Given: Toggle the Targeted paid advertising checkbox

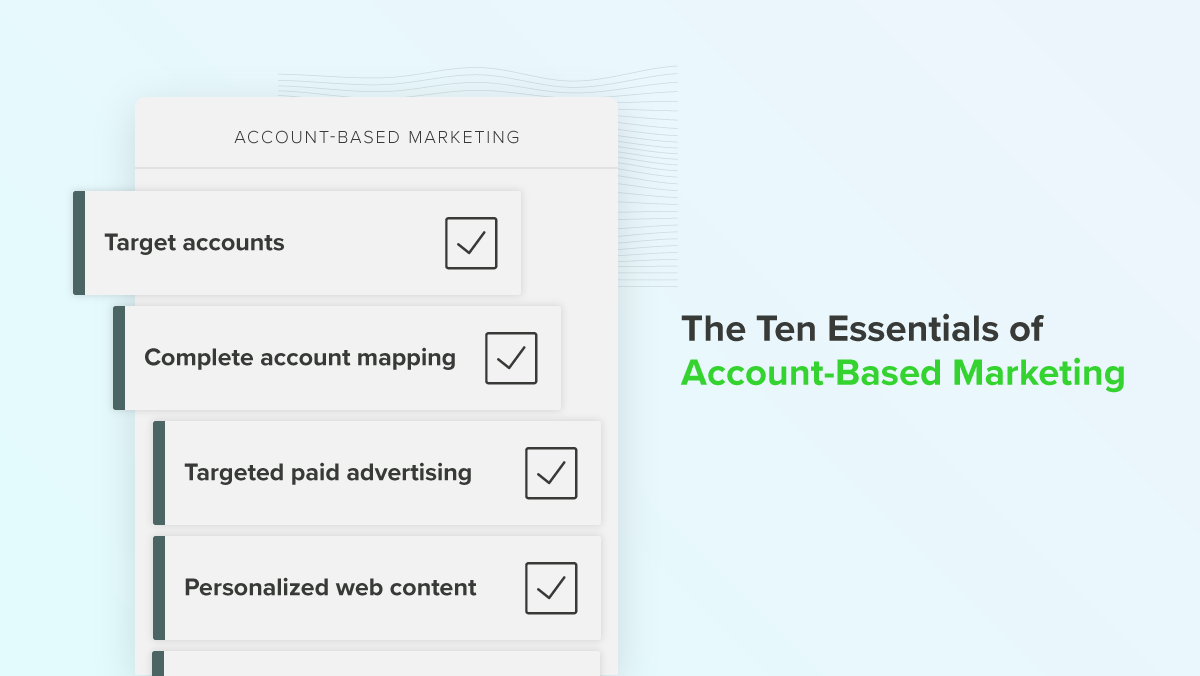Looking at the screenshot, I should 551,473.
